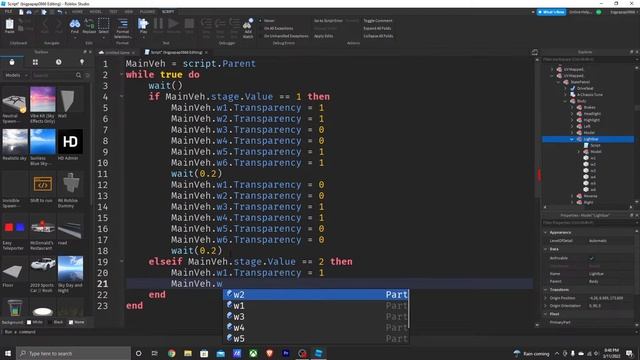Open Toolbox search filter options icon
Image resolution: width=640 pixels, height=360 pixels.
87,76
